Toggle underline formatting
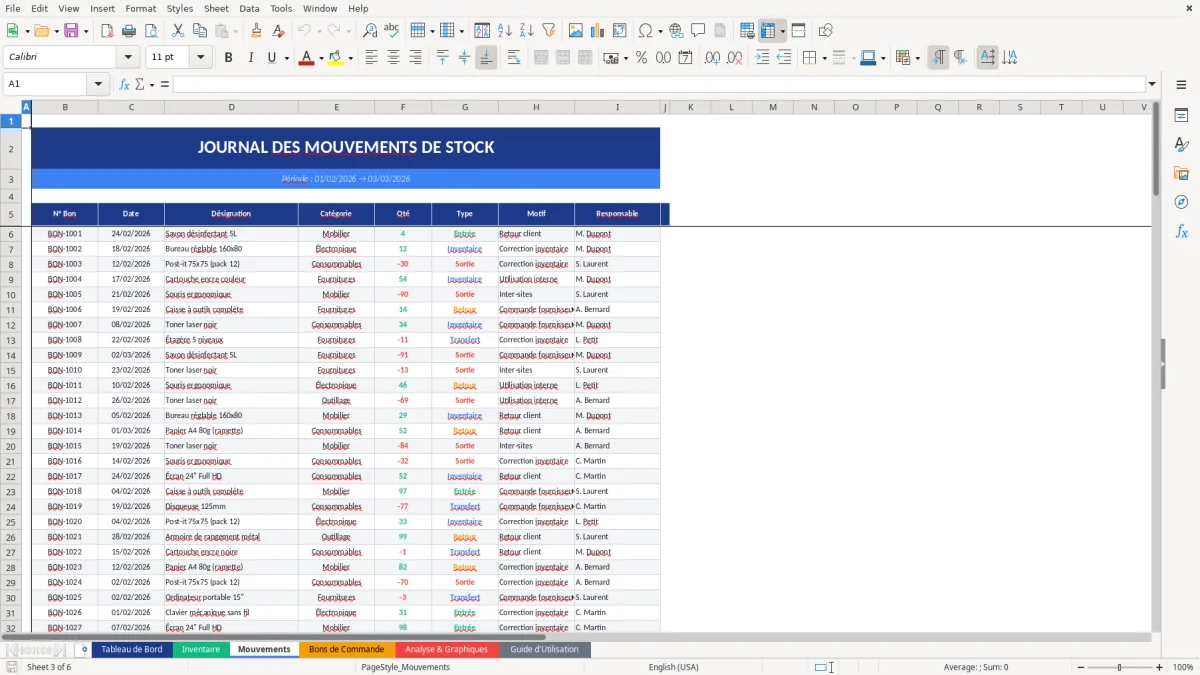Image resolution: width=1200 pixels, height=675 pixels. click(270, 58)
